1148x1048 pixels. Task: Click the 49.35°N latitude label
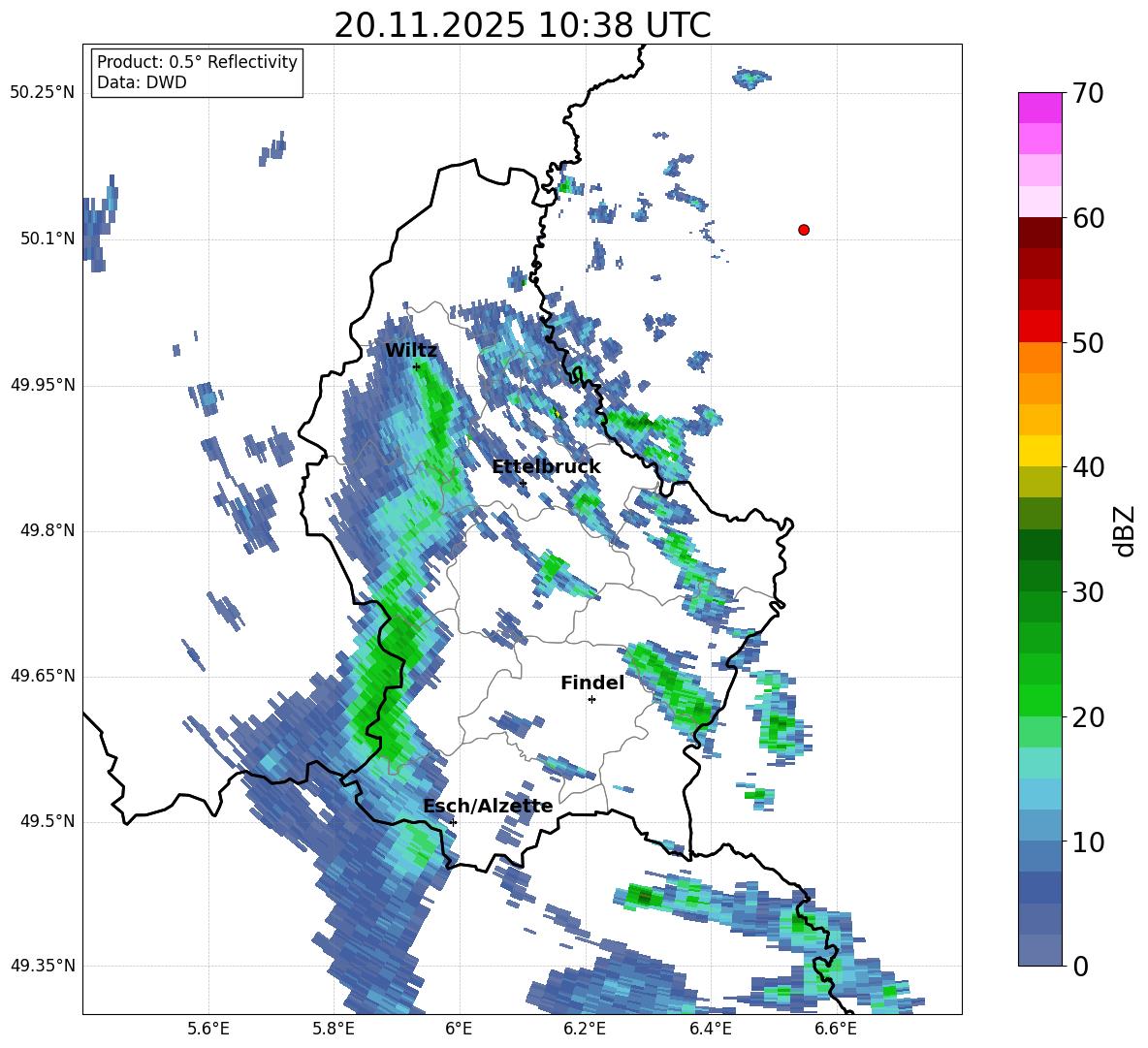[x=43, y=966]
